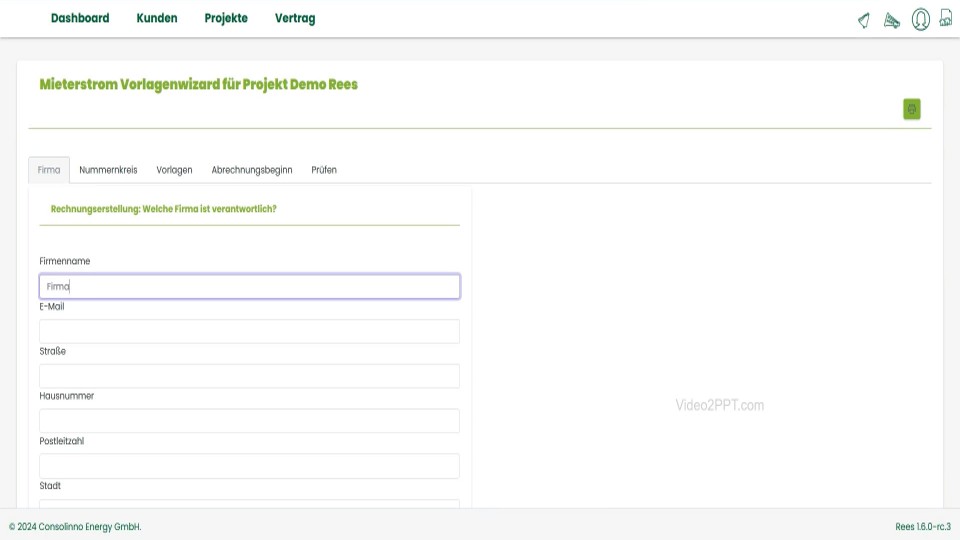Switch to the Abrechnungsbeginn tab
Screen dimensions: 960x540
[252, 170]
